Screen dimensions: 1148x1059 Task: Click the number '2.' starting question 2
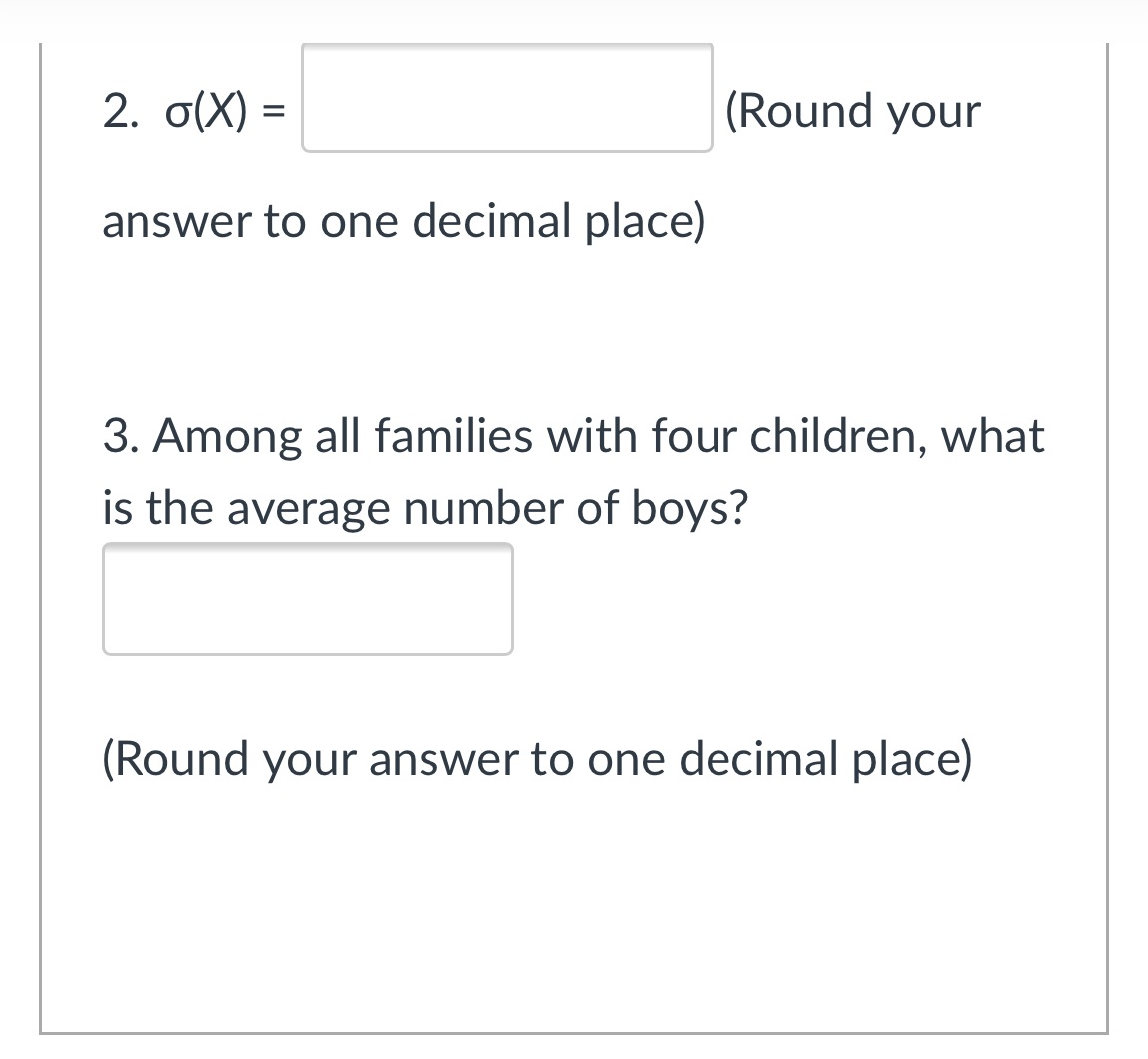[120, 112]
